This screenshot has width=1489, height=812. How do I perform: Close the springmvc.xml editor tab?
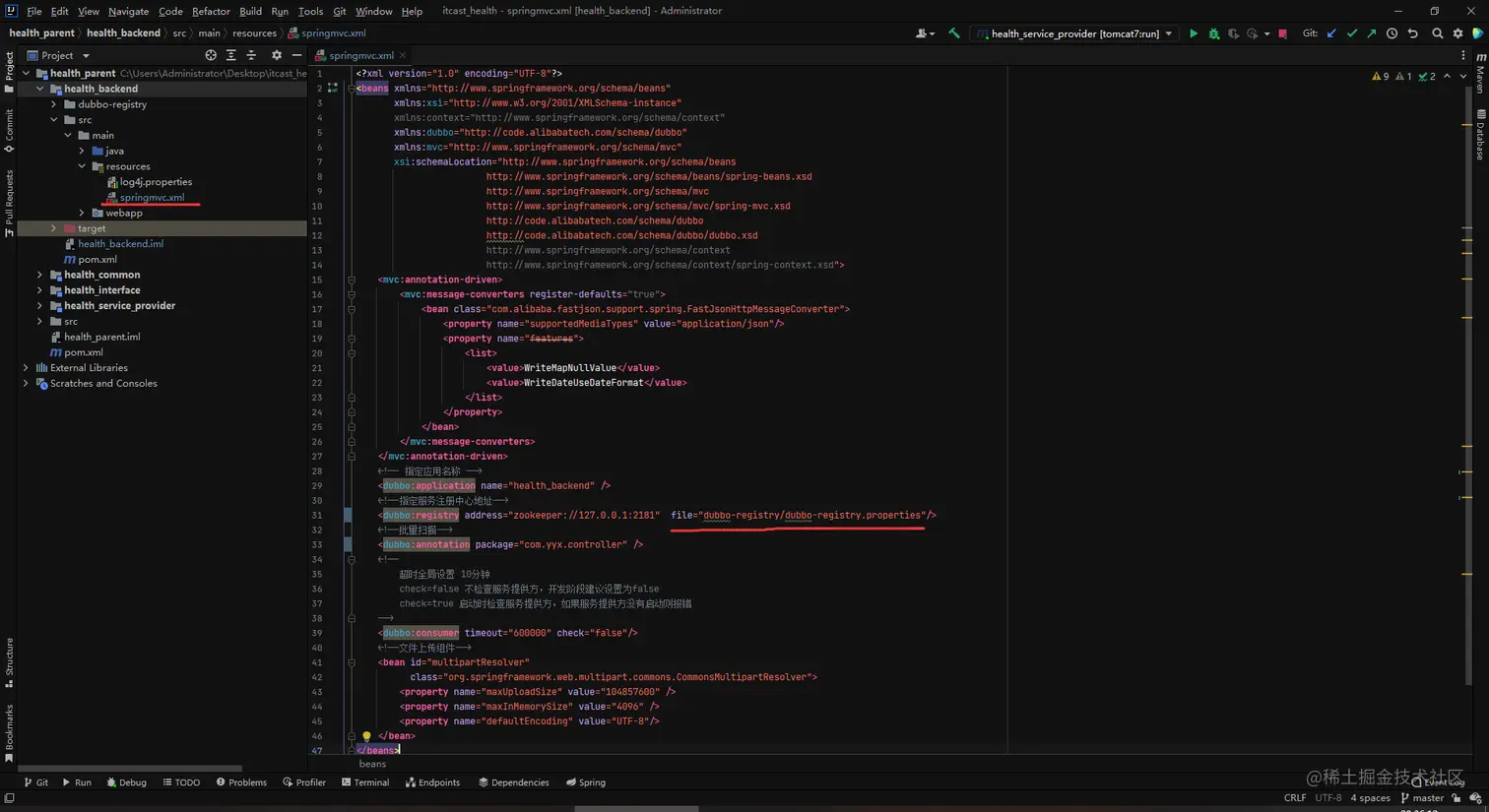pos(403,56)
